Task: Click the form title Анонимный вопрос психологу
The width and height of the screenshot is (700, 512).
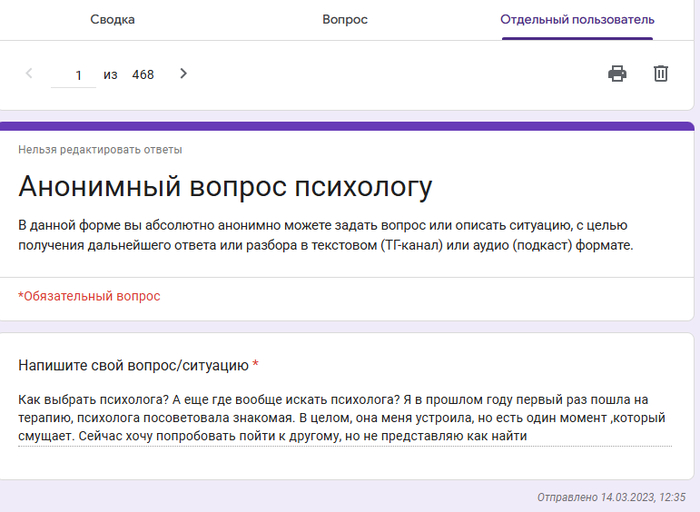Action: [225, 186]
